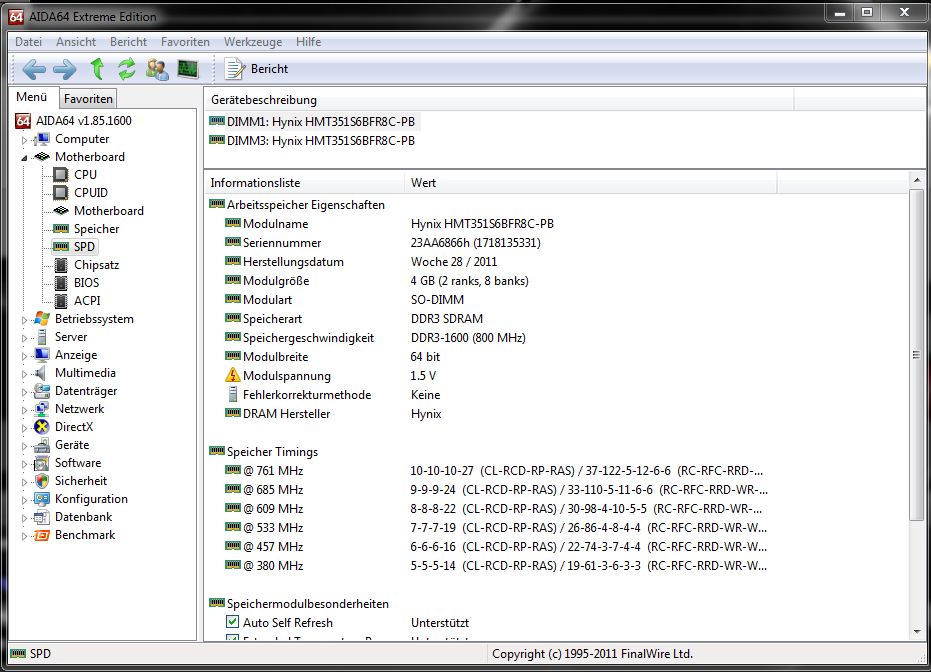
Task: Click the Geräte devices icon
Action: [x=42, y=445]
